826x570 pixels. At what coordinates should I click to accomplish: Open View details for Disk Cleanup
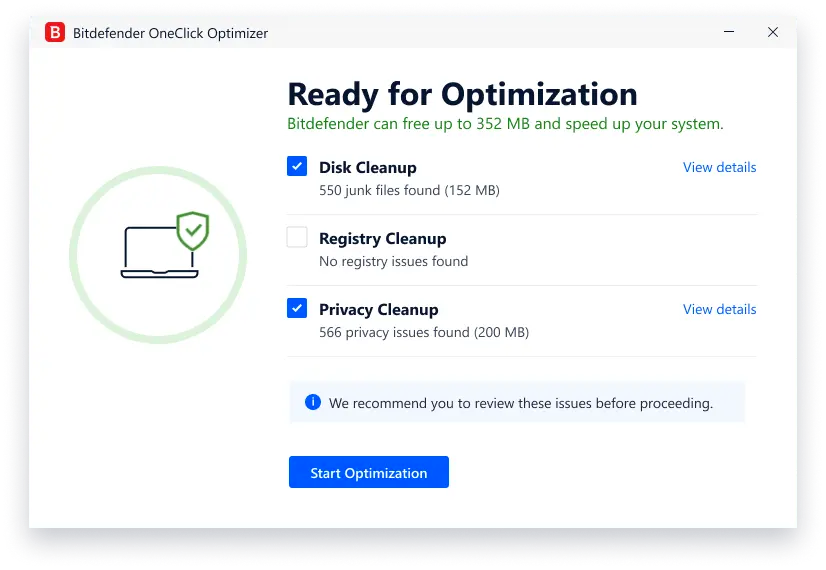click(720, 167)
